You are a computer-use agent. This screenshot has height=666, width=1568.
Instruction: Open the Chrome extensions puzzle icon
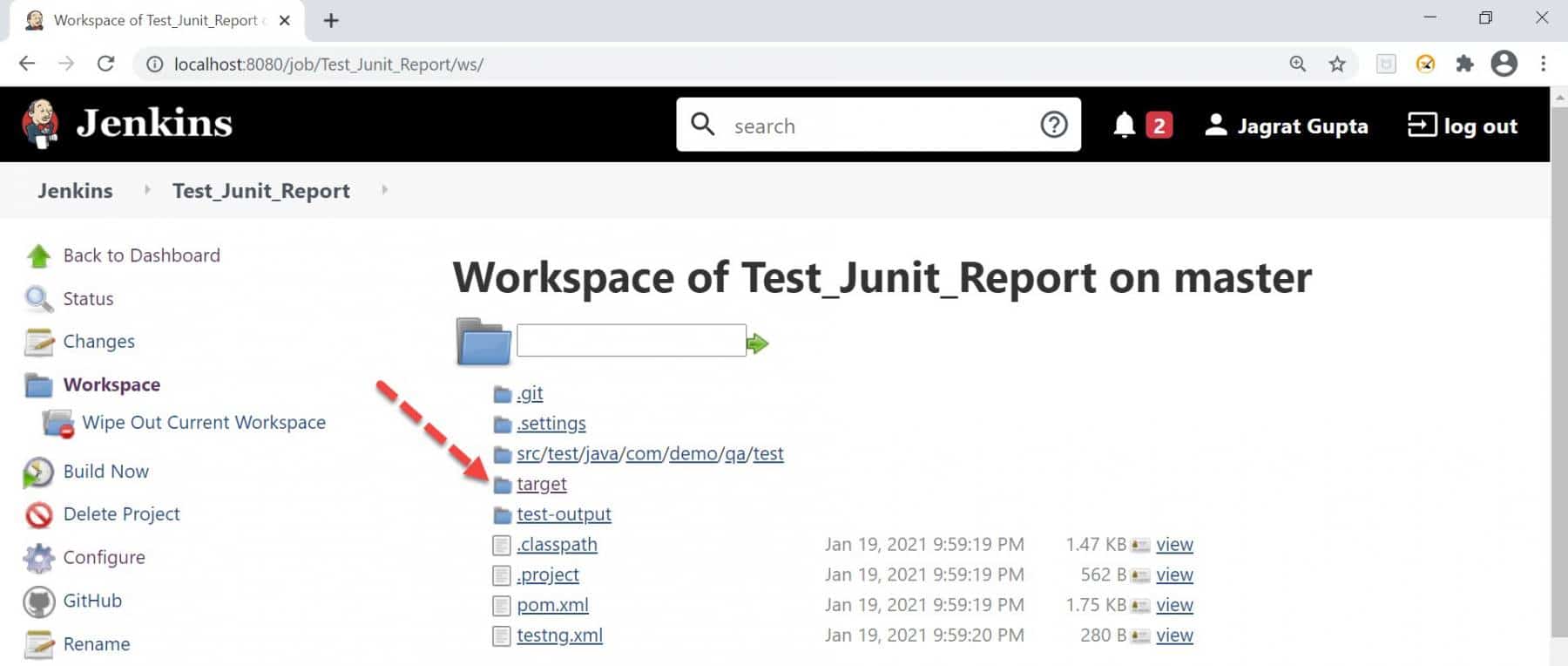click(1464, 64)
